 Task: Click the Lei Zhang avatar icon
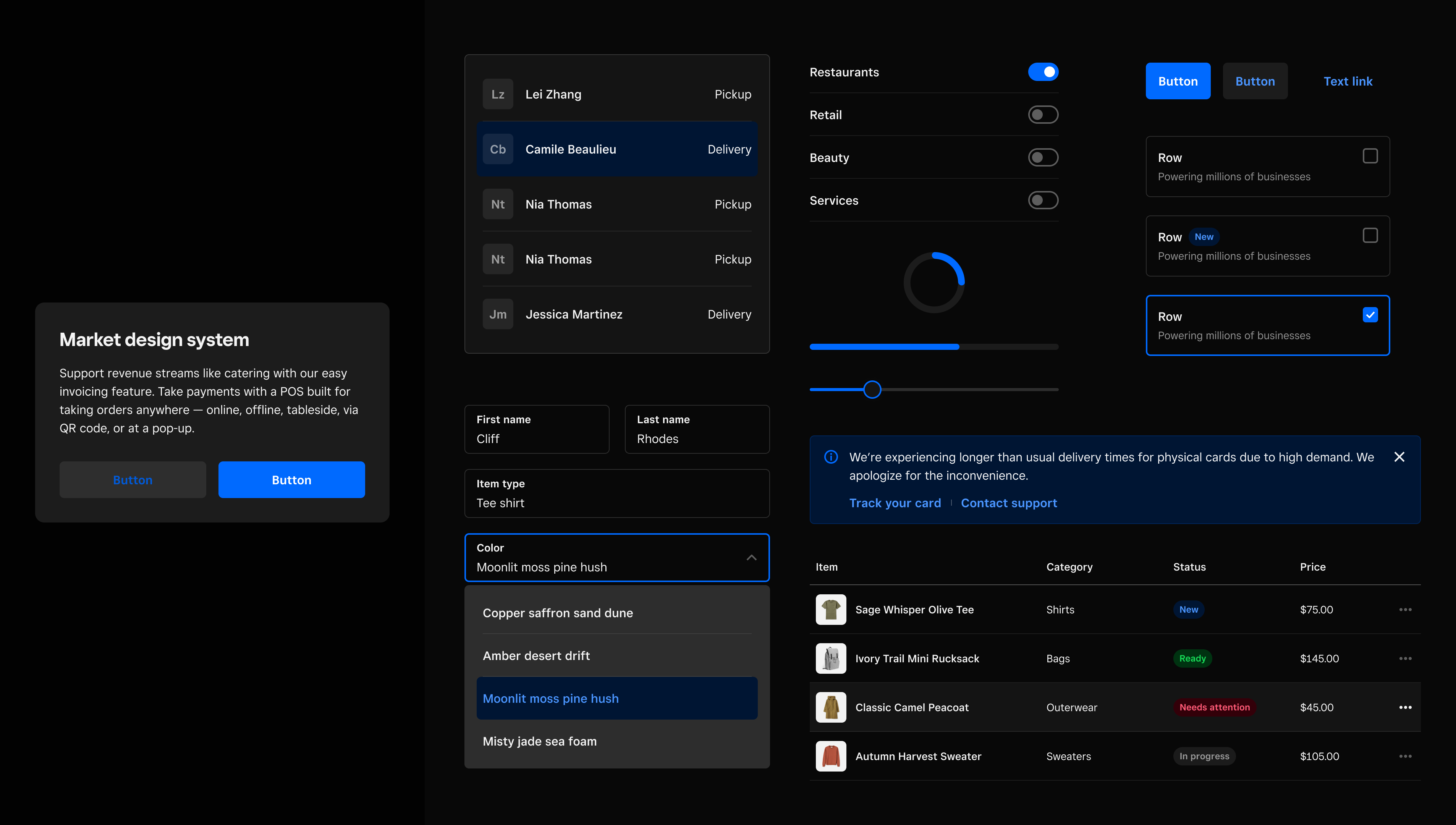click(x=497, y=94)
